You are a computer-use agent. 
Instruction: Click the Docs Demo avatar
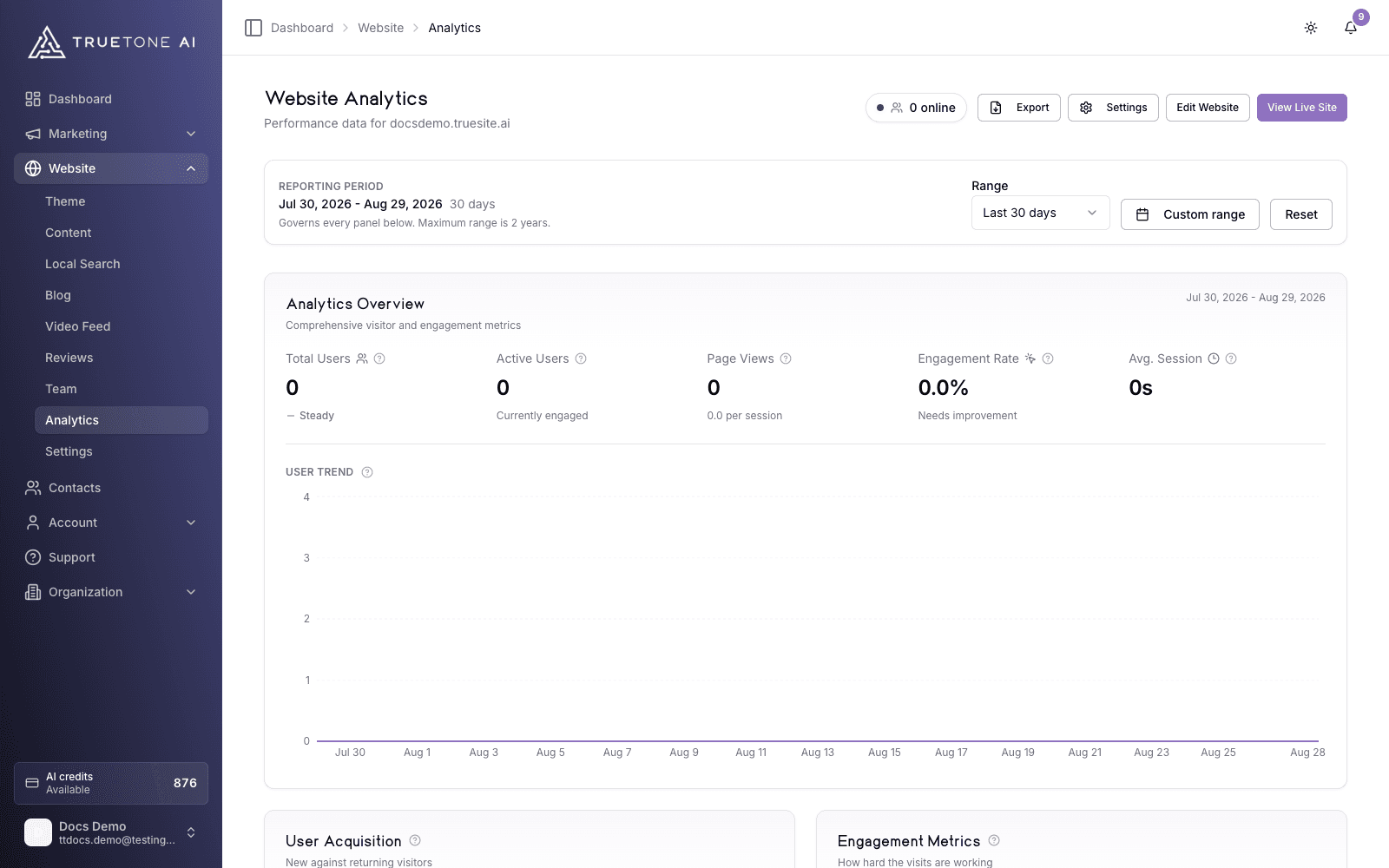point(38,832)
